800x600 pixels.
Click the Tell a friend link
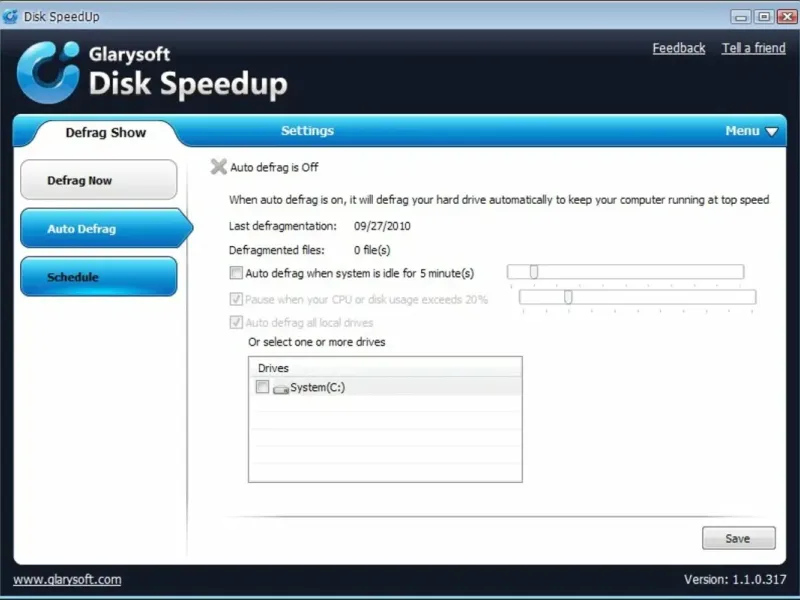click(753, 48)
